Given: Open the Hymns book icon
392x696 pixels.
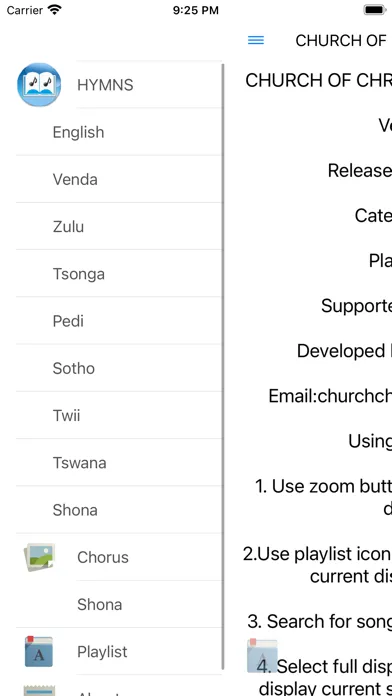Looking at the screenshot, I should 39,85.
